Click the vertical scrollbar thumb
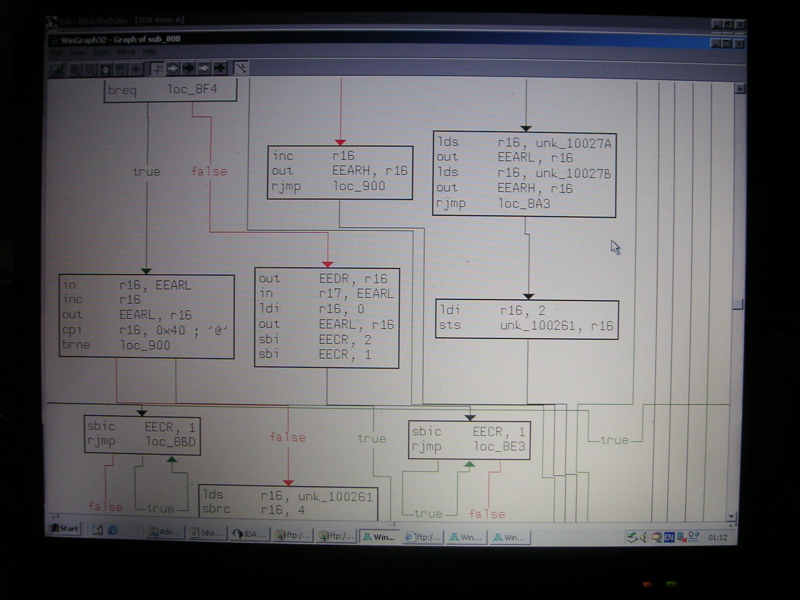Image resolution: width=800 pixels, height=600 pixels. (739, 304)
